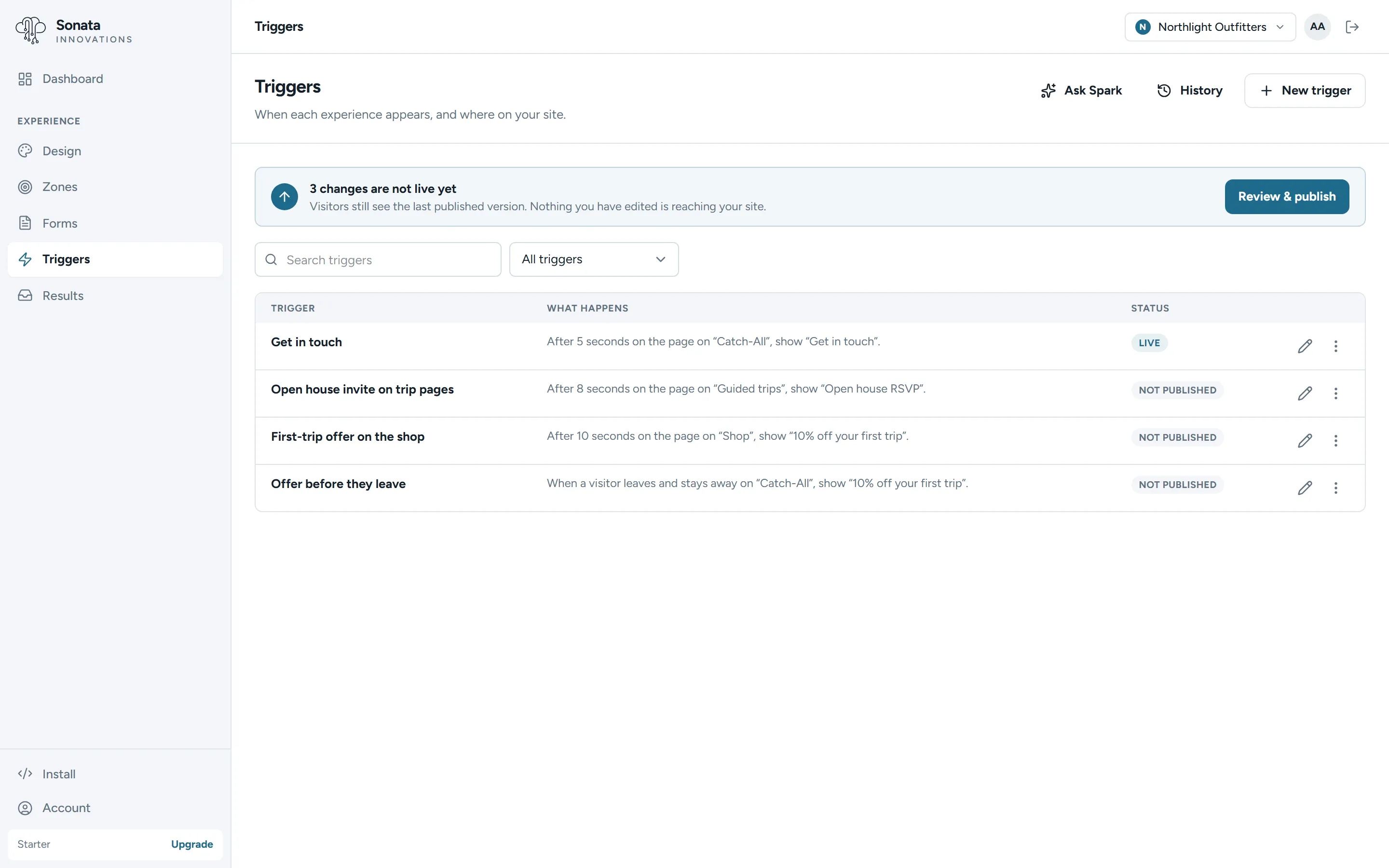Click NOT PUBLISHED badge for Open house invite
The height and width of the screenshot is (868, 1389).
(x=1177, y=391)
